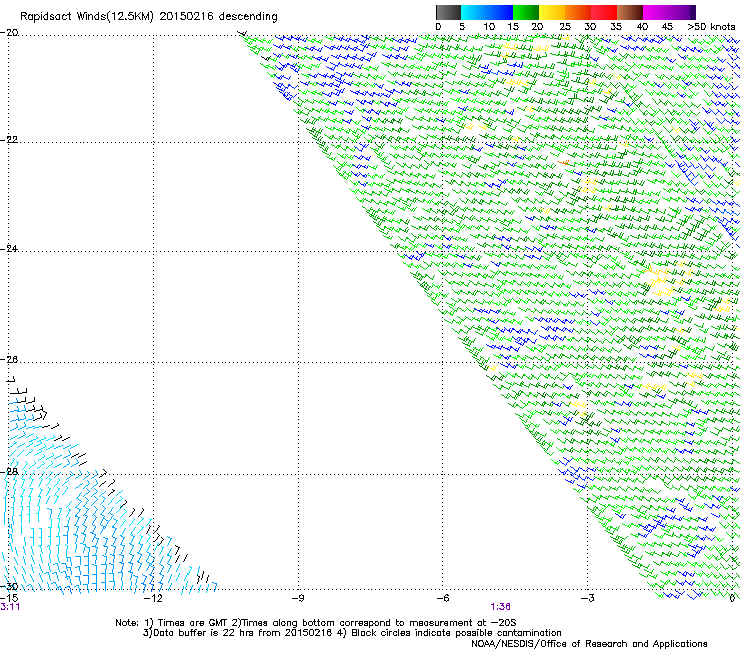Select the green 15-20 knots legend color
The height and width of the screenshot is (650, 740).
tap(526, 12)
